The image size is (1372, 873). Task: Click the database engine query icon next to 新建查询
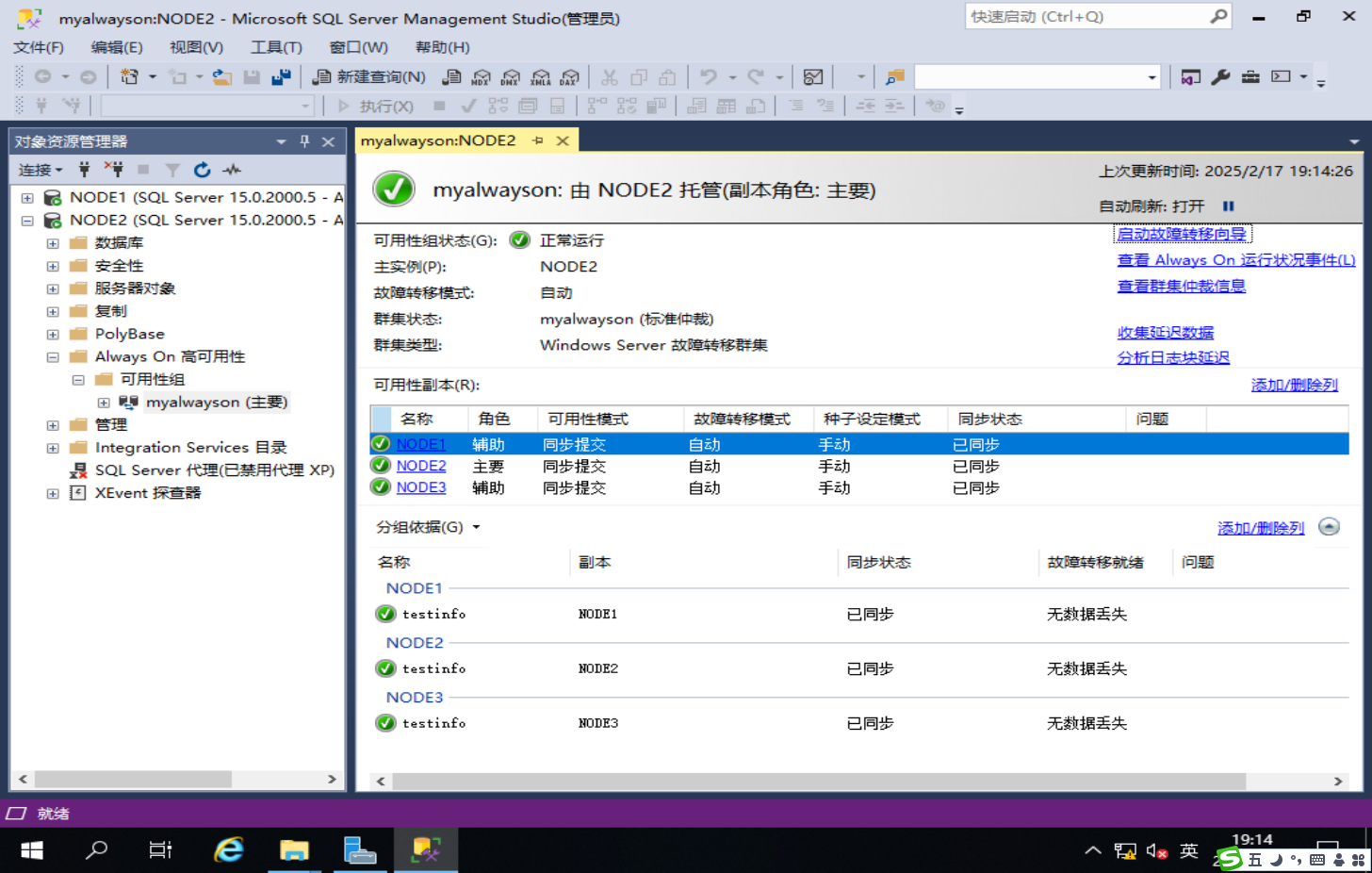452,77
